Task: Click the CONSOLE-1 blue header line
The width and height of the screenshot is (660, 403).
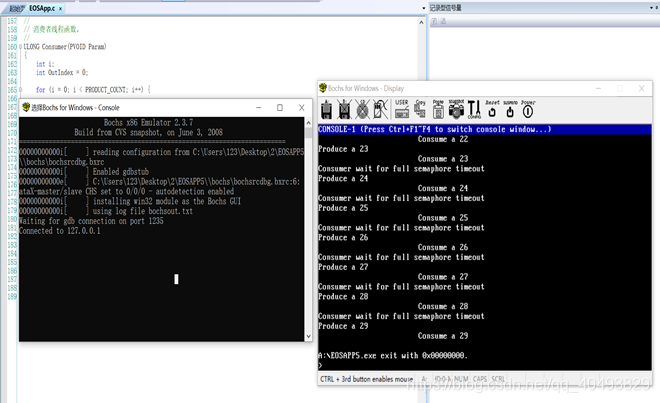Action: click(x=484, y=129)
